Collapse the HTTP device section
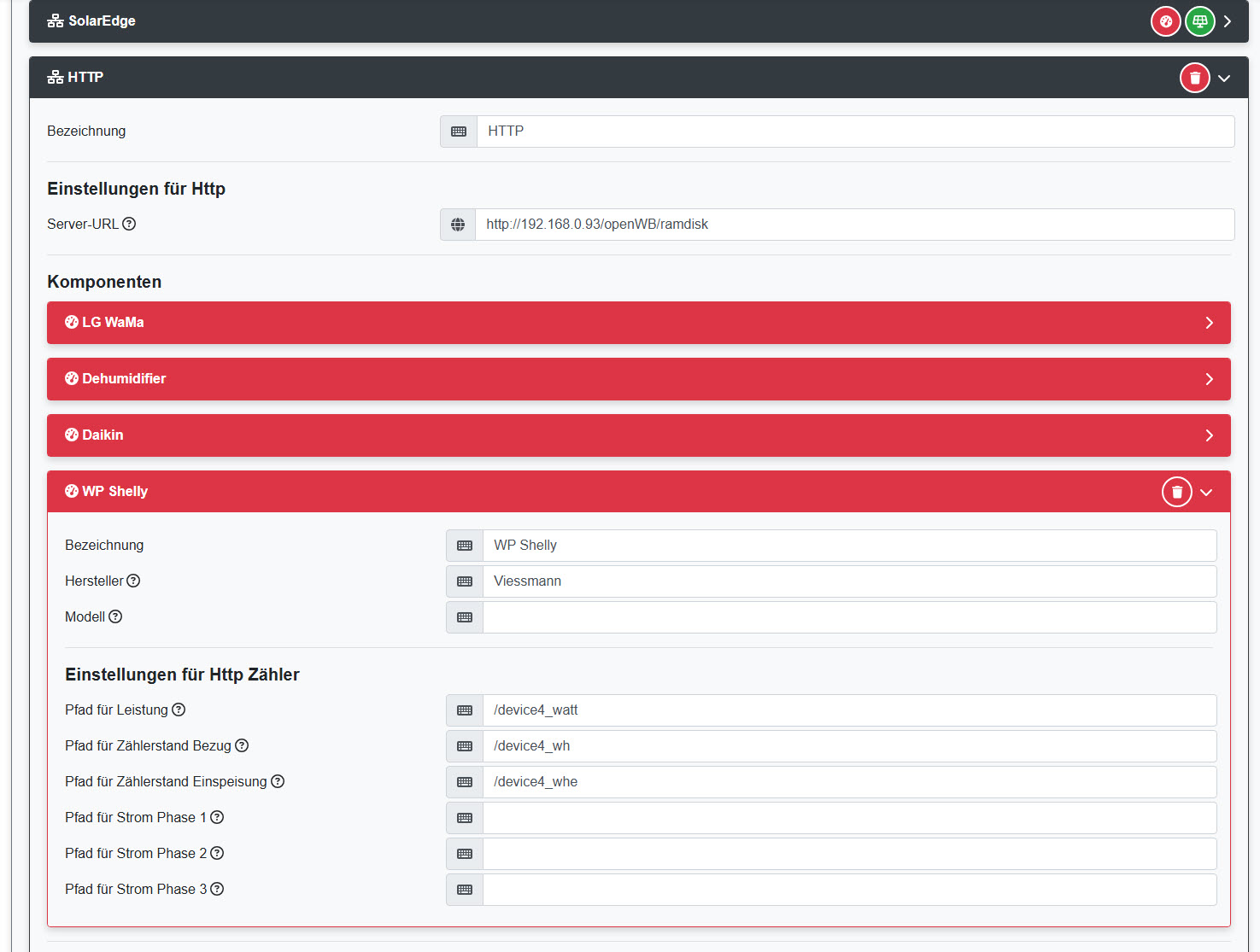The height and width of the screenshot is (952, 1260). click(x=1224, y=79)
